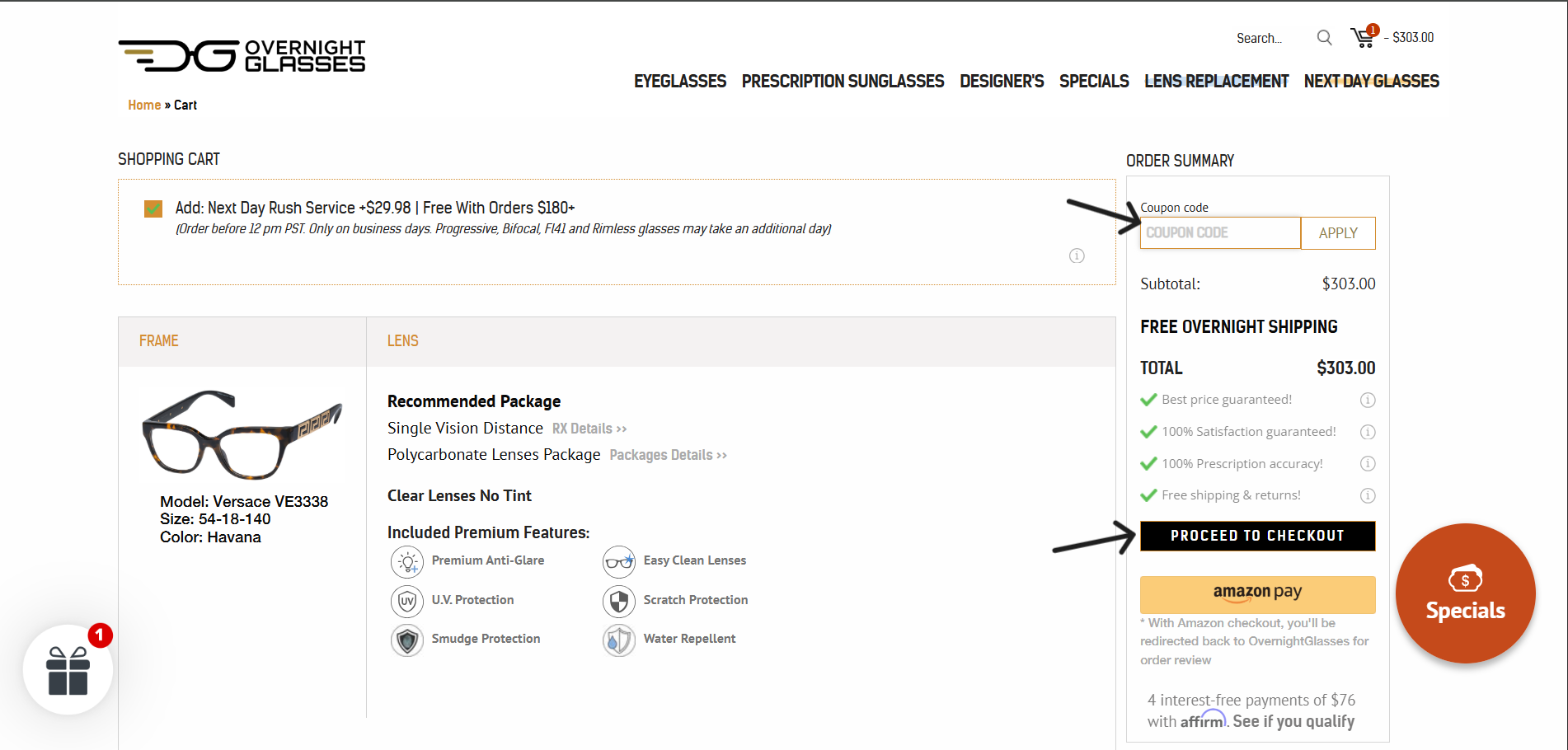Click the orange Specials badge
Image resolution: width=1568 pixels, height=750 pixels.
click(x=1465, y=593)
